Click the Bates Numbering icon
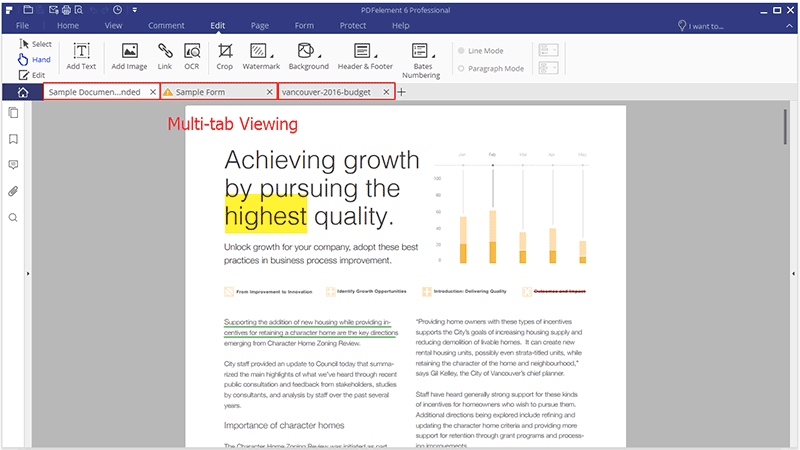 (x=419, y=51)
